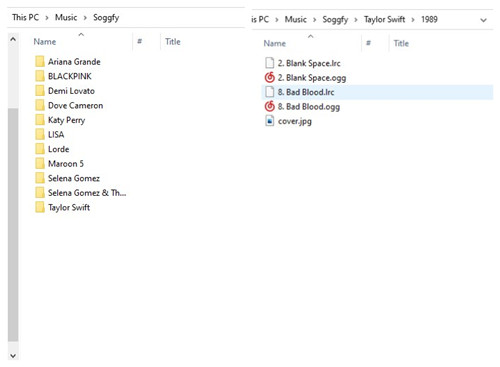Click the Selena Gomez & Th... folder icon
The height and width of the screenshot is (367, 500).
click(x=40, y=193)
